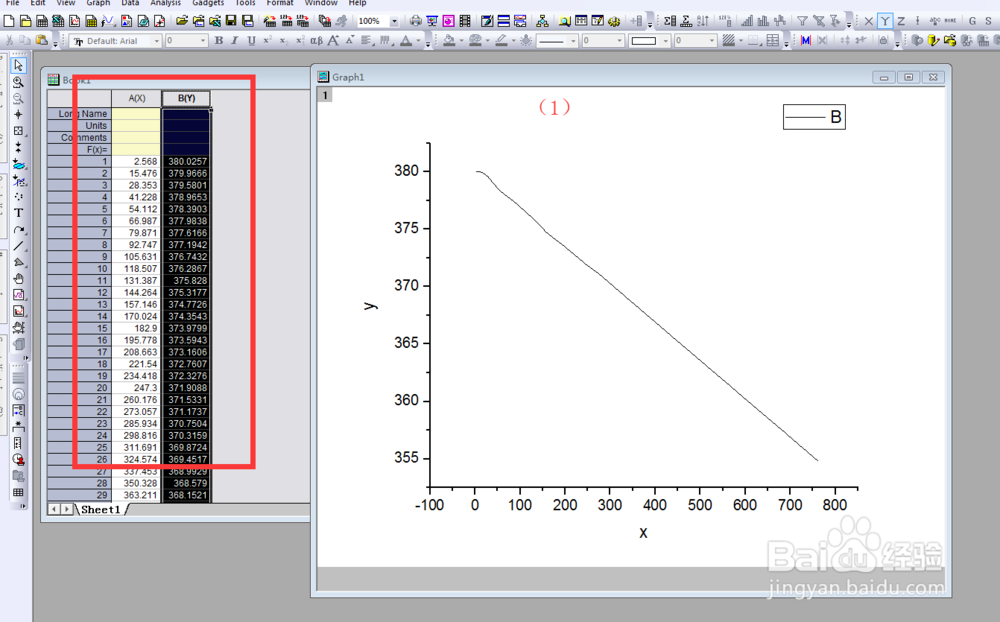1000x622 pixels.
Task: Select the Line drawing tool
Action: point(18,246)
